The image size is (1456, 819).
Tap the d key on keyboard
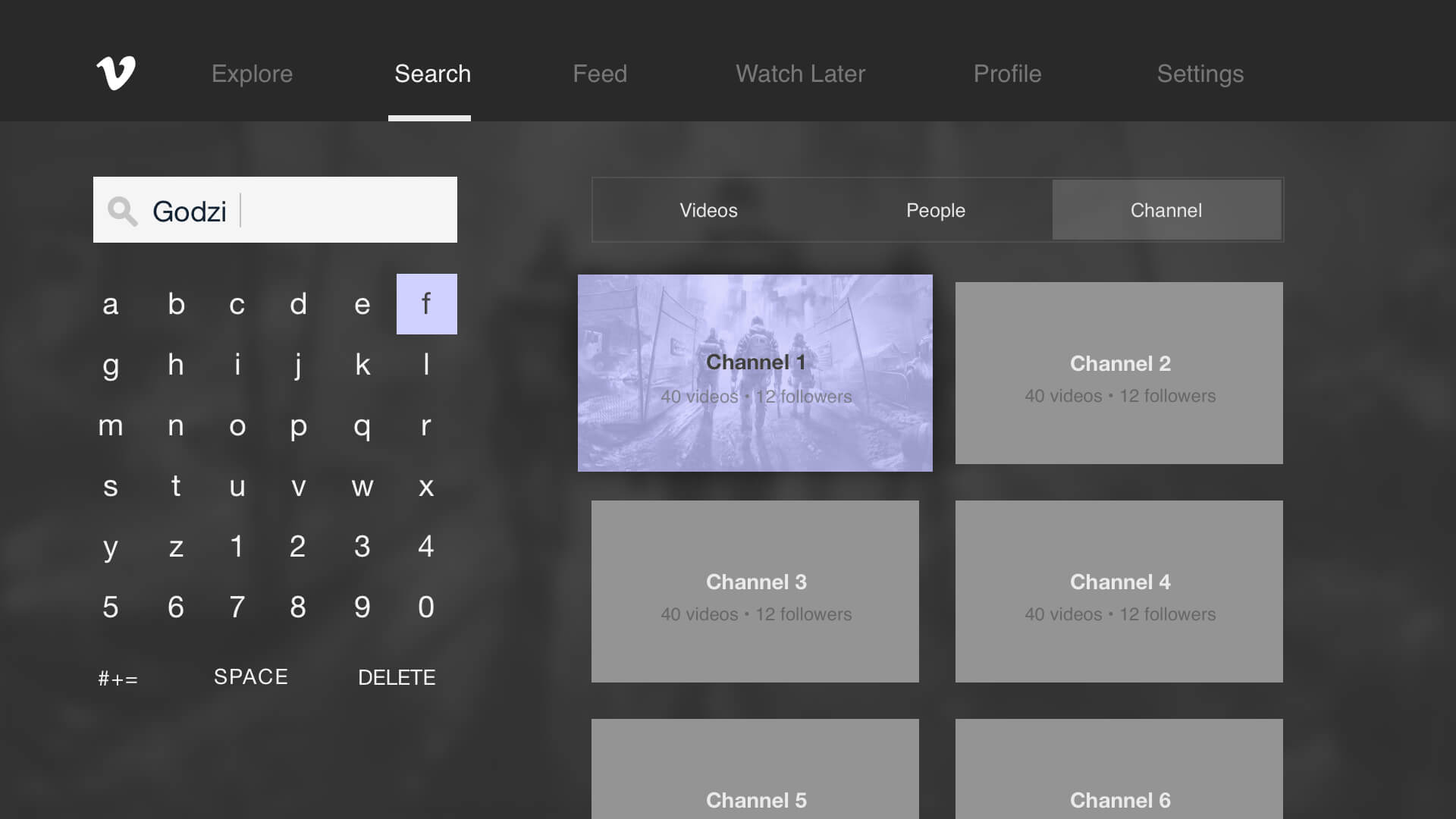point(298,304)
